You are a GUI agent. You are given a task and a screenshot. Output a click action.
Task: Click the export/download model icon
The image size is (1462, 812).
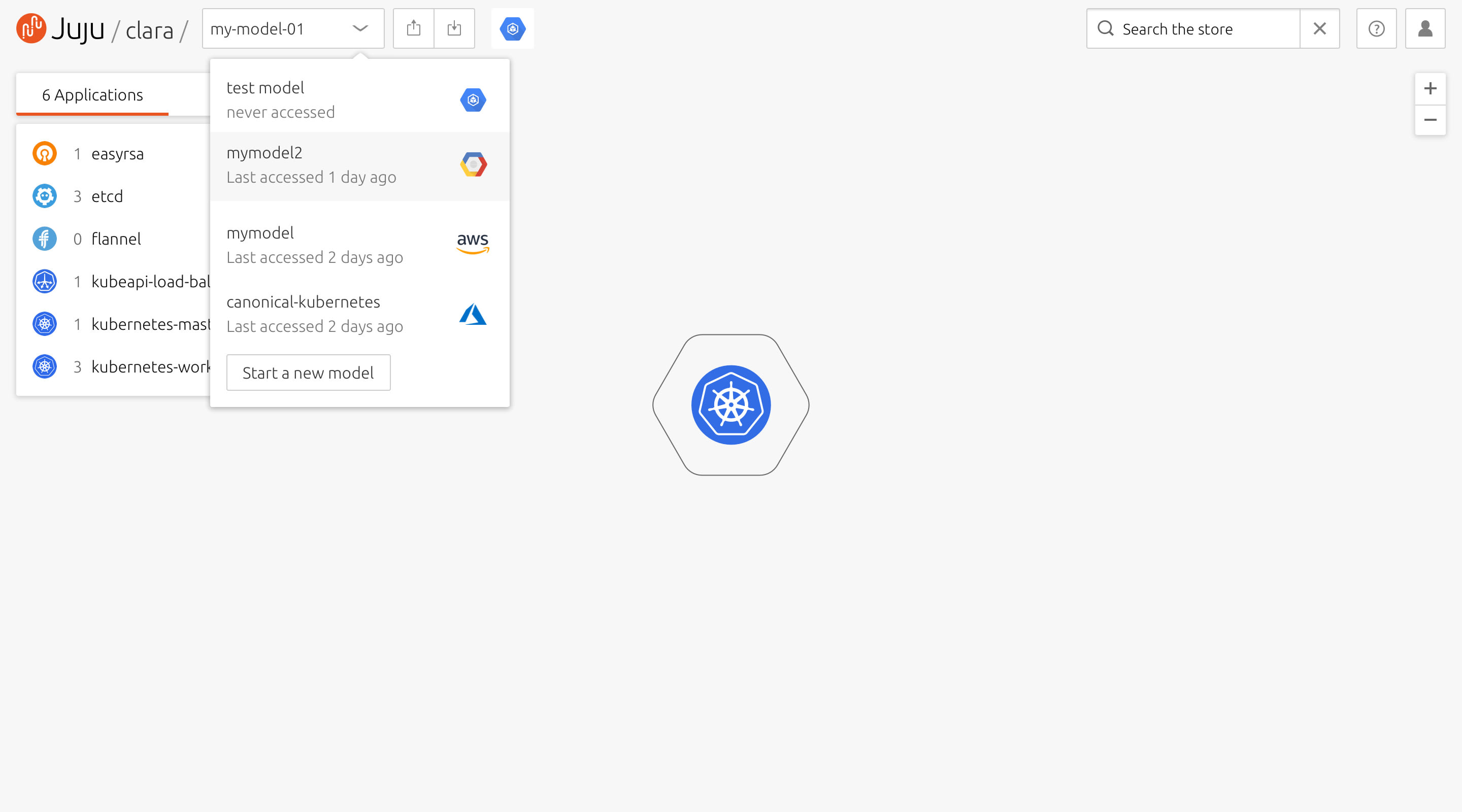pyautogui.click(x=454, y=28)
